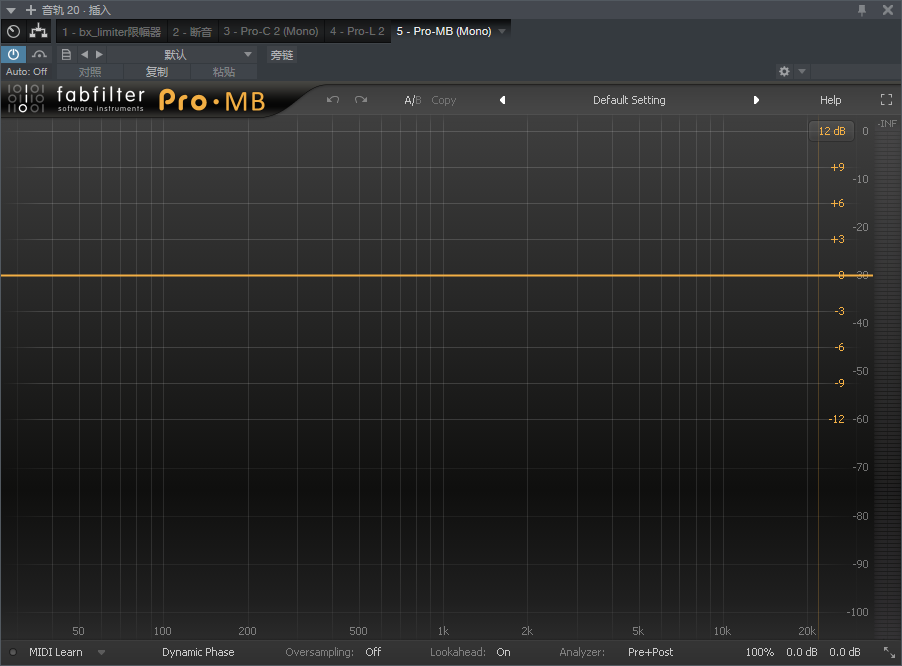Click the MIDI Learn button
902x666 pixels.
click(56, 652)
